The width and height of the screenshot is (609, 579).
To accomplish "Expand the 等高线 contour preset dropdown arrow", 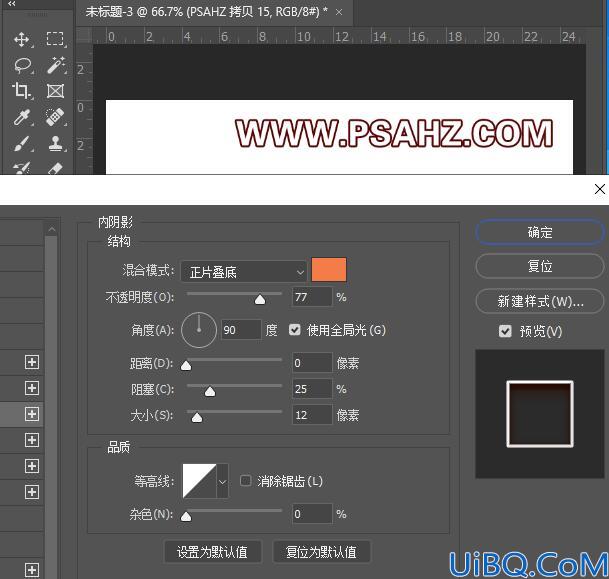I will click(223, 482).
